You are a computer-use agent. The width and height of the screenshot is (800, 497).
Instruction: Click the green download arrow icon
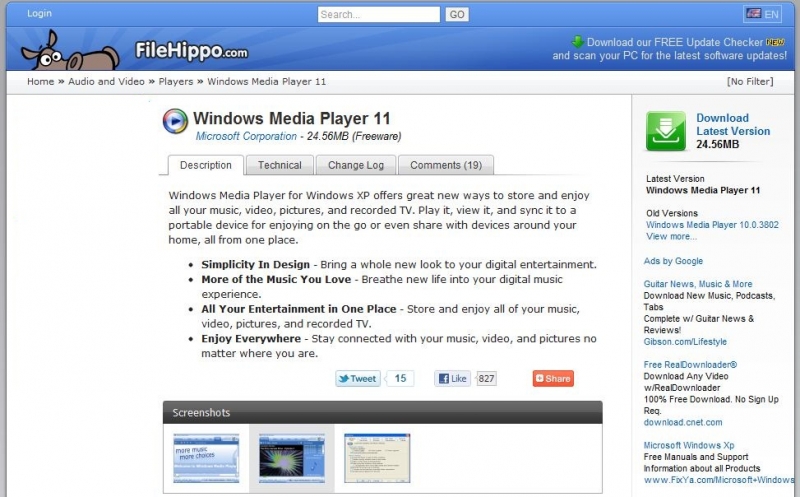pos(666,131)
